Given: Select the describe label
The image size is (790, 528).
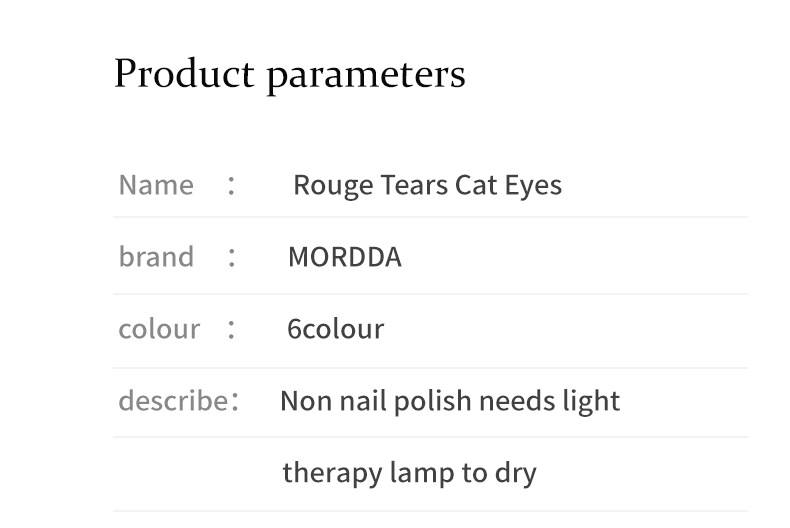Looking at the screenshot, I should (174, 401).
